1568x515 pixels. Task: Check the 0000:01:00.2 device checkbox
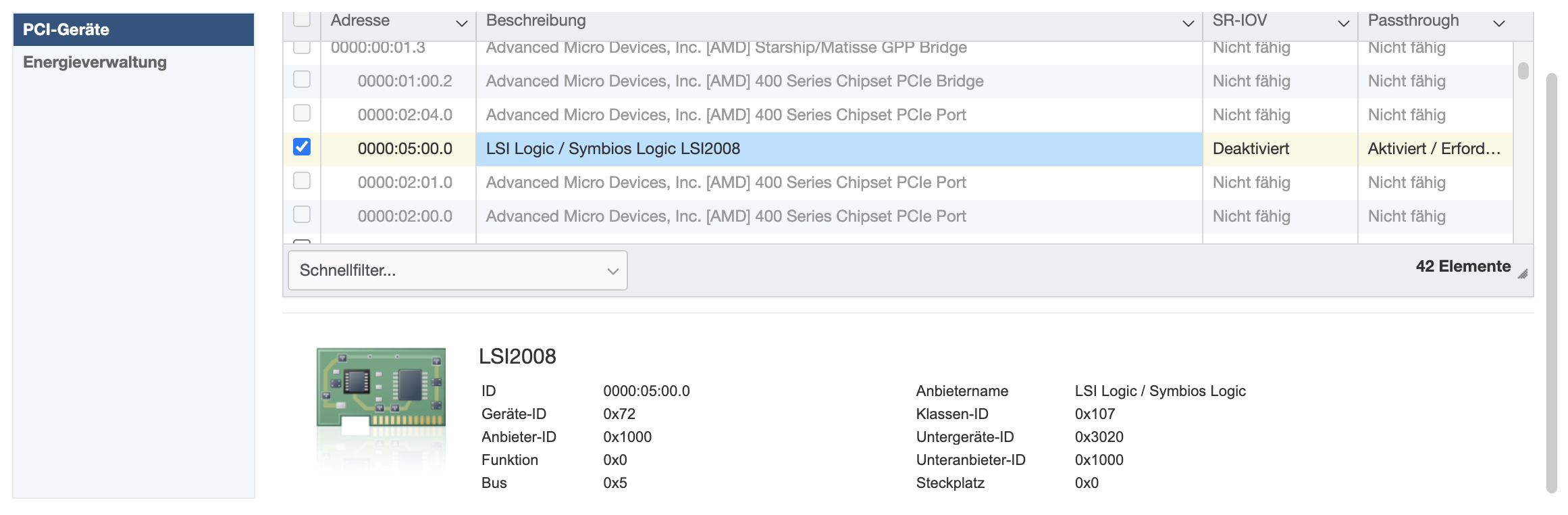click(302, 79)
